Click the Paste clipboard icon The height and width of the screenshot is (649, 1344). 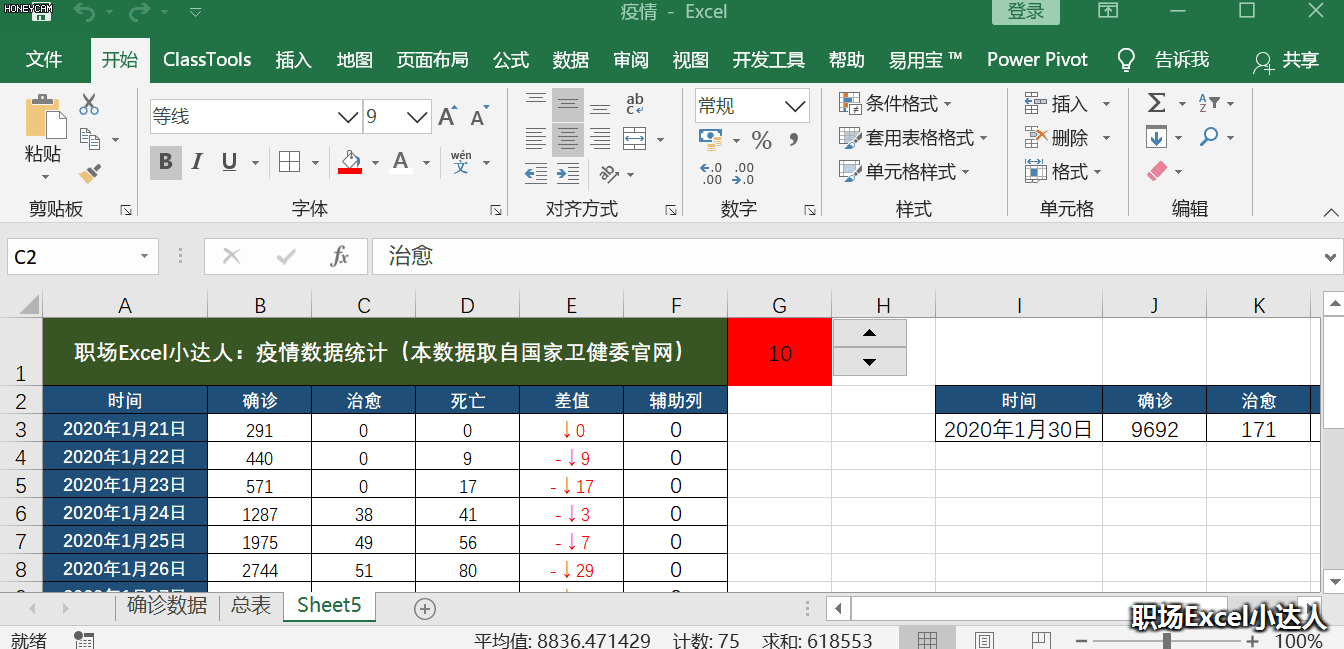tap(44, 118)
